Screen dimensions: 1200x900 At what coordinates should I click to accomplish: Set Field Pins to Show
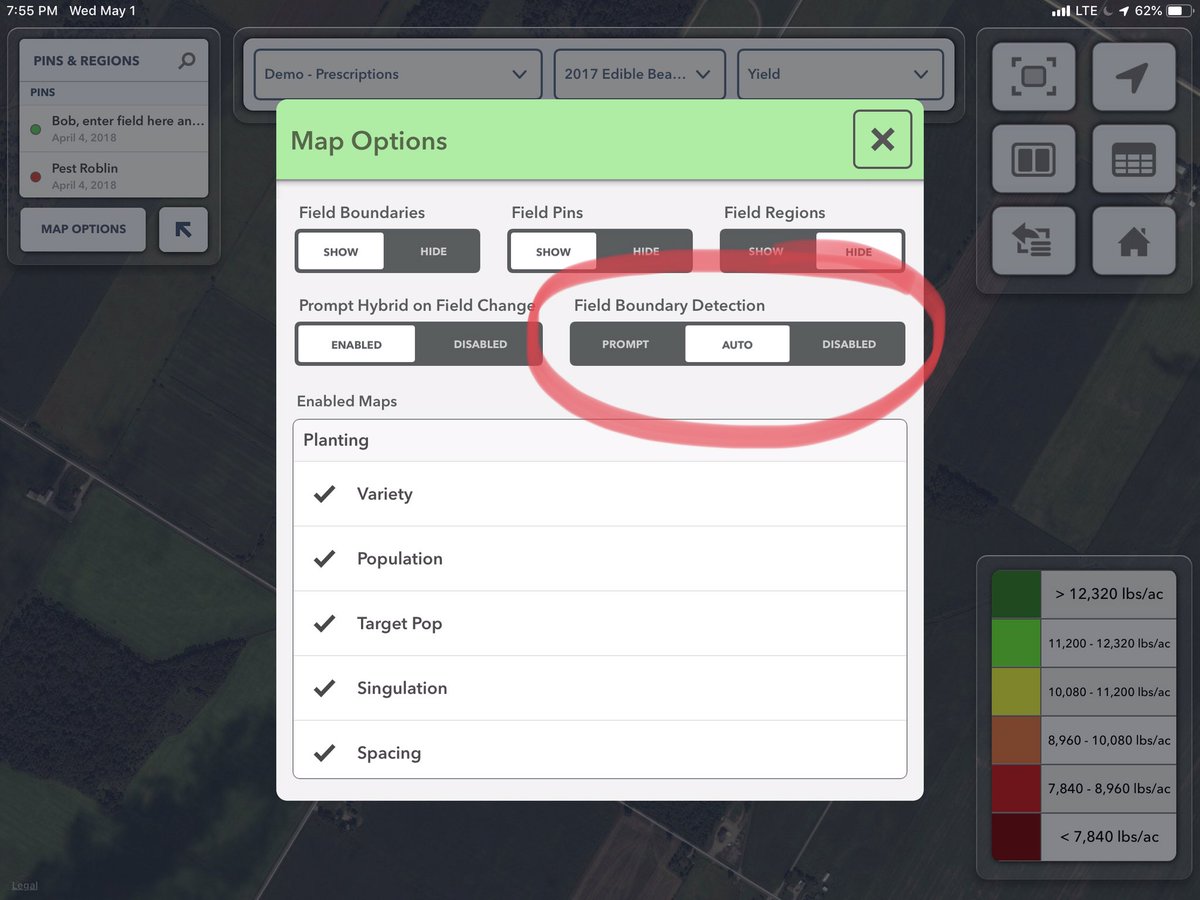pos(553,252)
